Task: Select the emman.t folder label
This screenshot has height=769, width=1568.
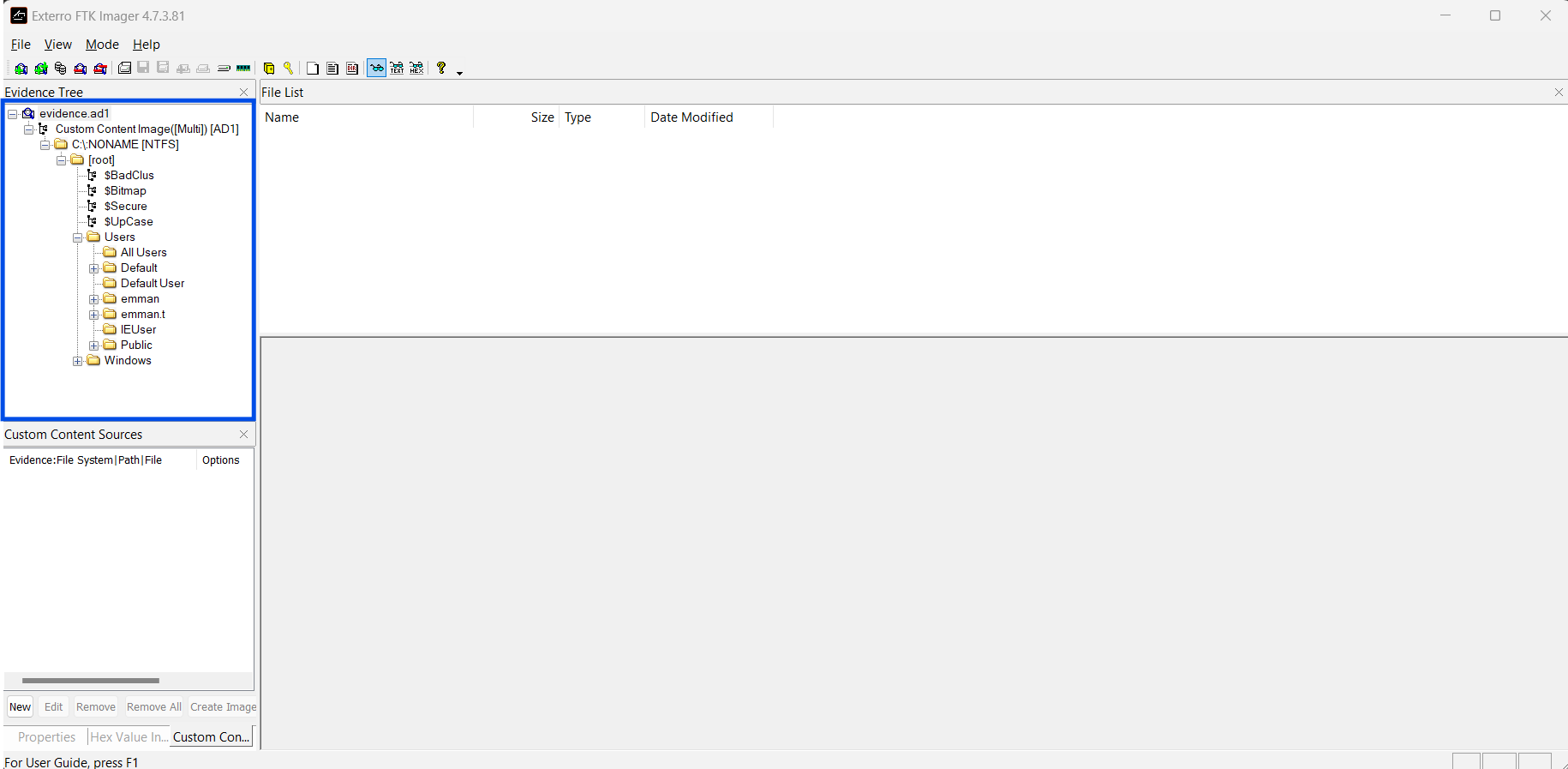Action: tap(143, 315)
